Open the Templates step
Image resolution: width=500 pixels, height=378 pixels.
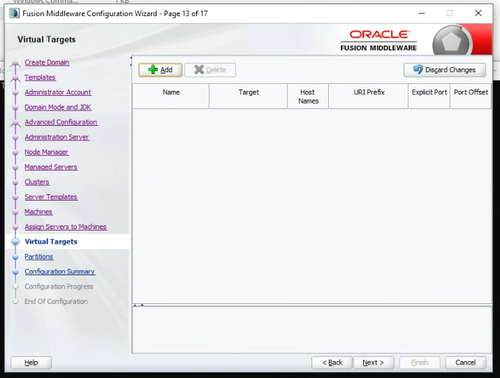tap(40, 77)
